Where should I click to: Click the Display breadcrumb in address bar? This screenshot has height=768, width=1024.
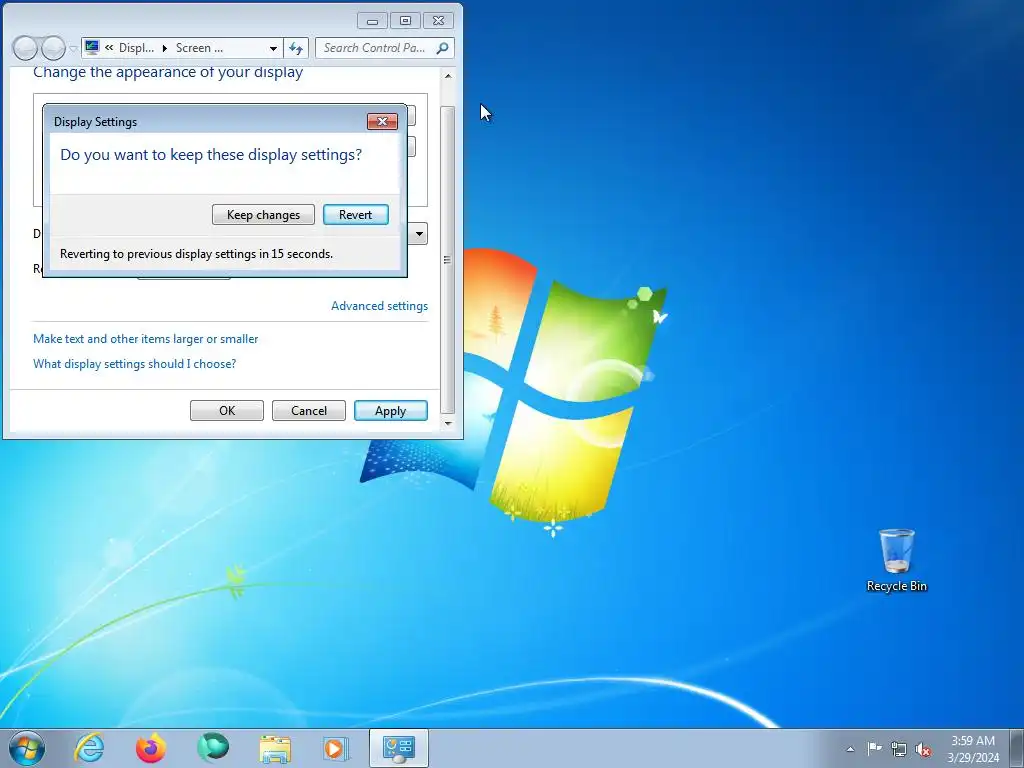point(136,48)
